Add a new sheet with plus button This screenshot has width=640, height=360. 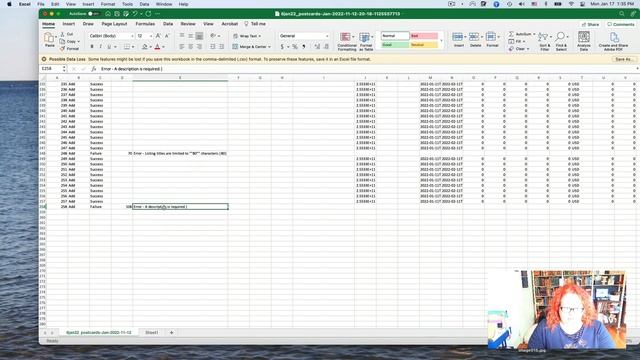171,333
